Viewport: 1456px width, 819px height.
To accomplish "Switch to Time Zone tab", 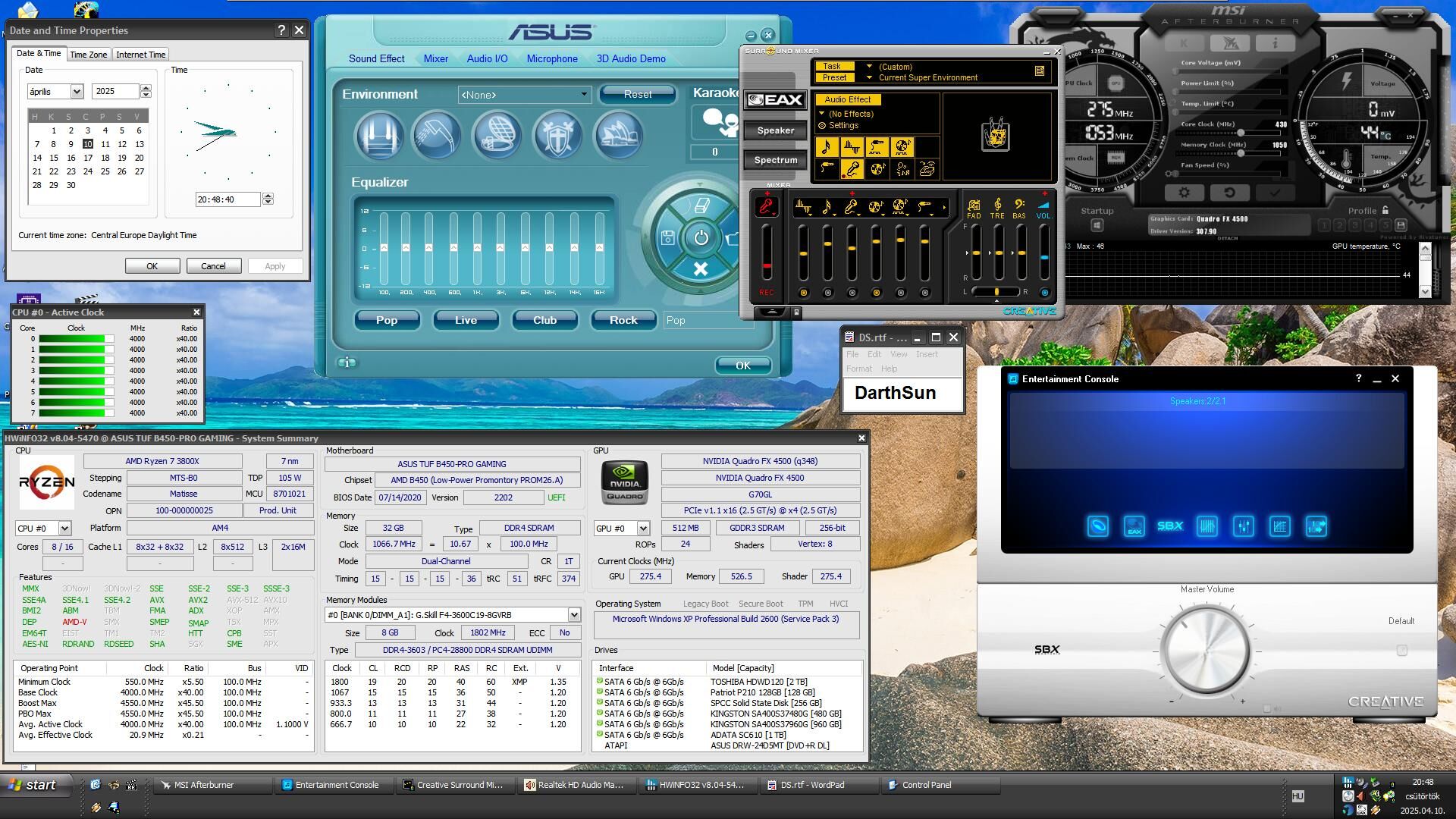I will [88, 55].
